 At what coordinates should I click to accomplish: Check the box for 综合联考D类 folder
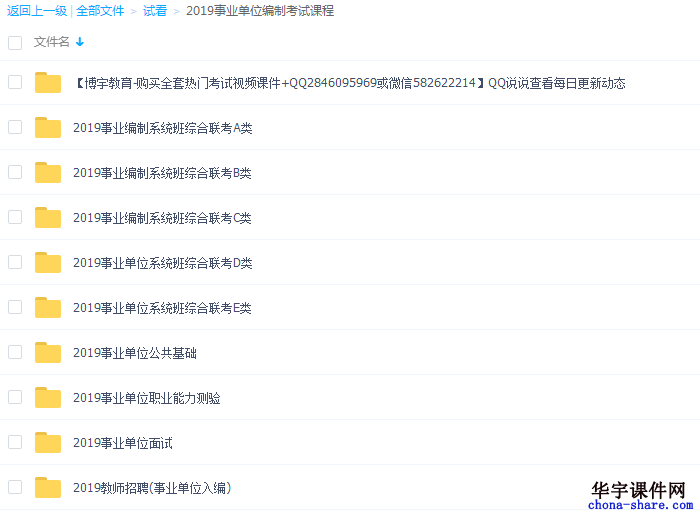click(x=15, y=263)
